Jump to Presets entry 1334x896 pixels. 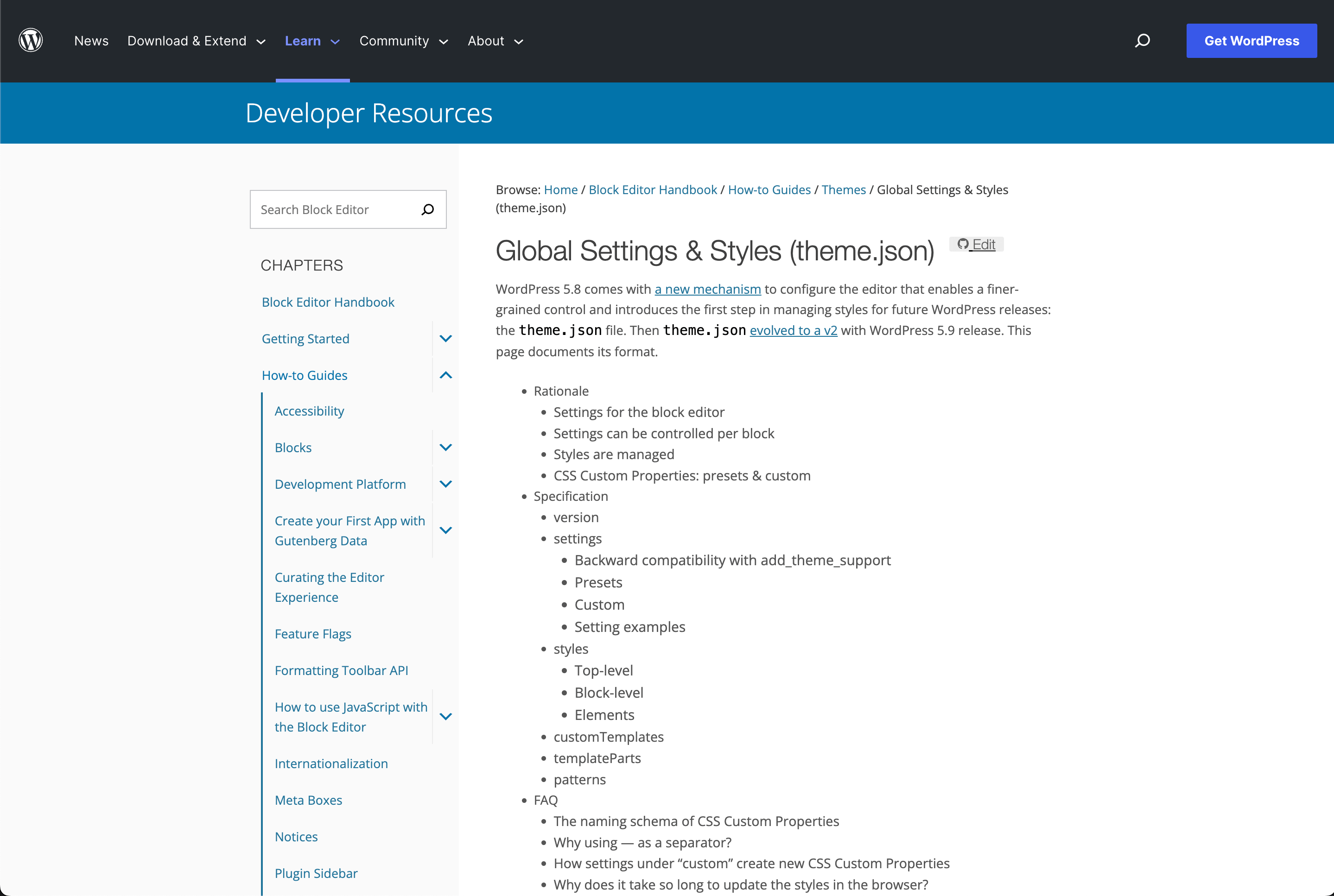tap(598, 582)
